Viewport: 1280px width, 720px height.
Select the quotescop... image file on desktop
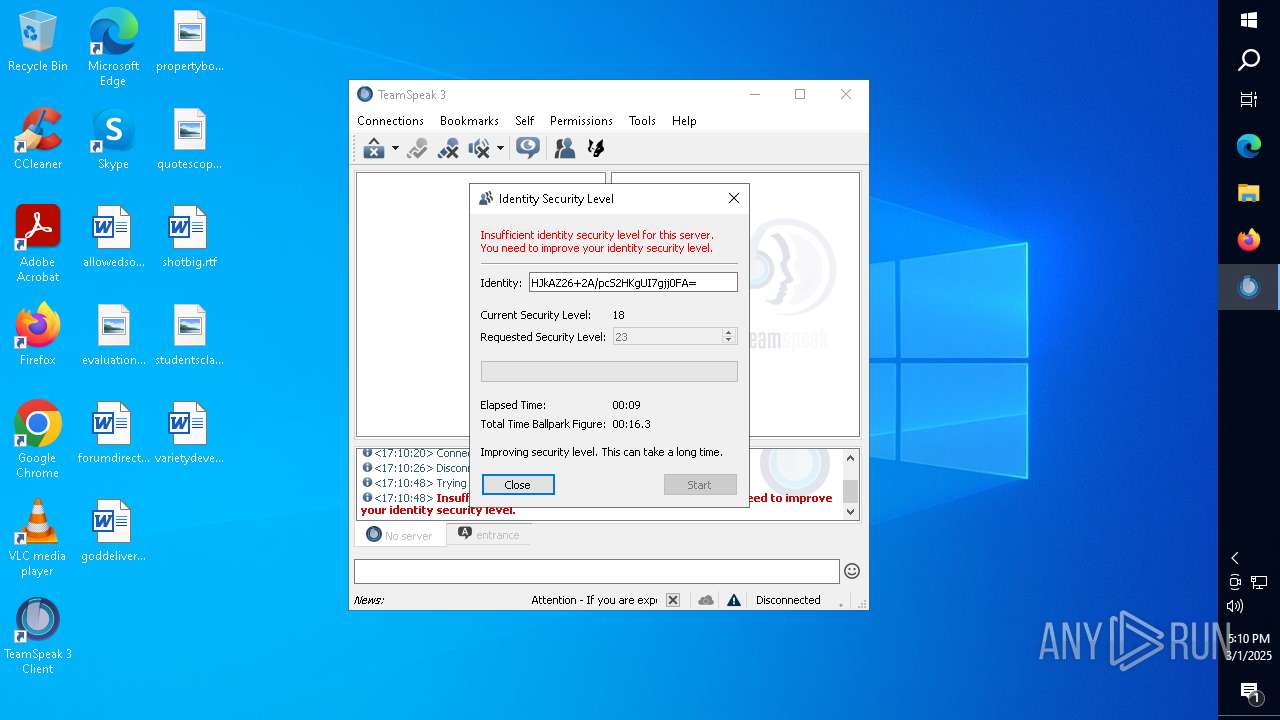point(189,139)
